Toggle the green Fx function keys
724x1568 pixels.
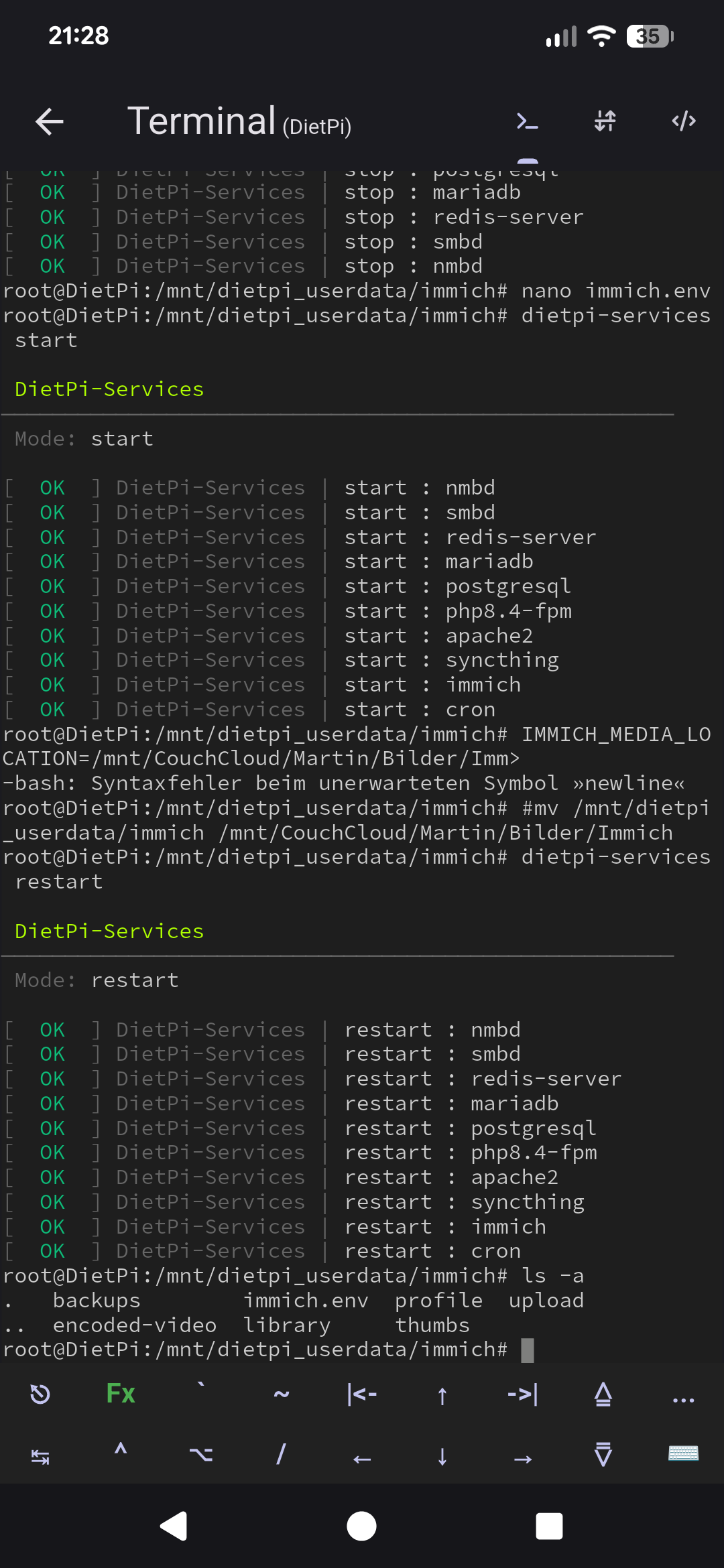121,1394
